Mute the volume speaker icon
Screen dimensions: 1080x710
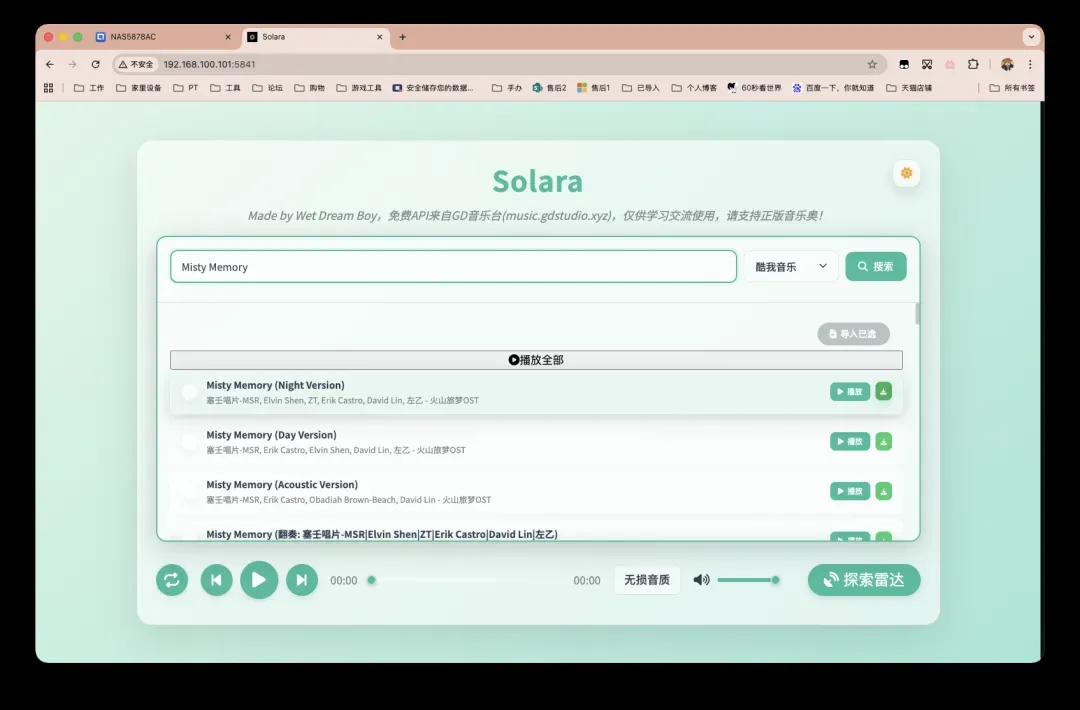click(701, 580)
